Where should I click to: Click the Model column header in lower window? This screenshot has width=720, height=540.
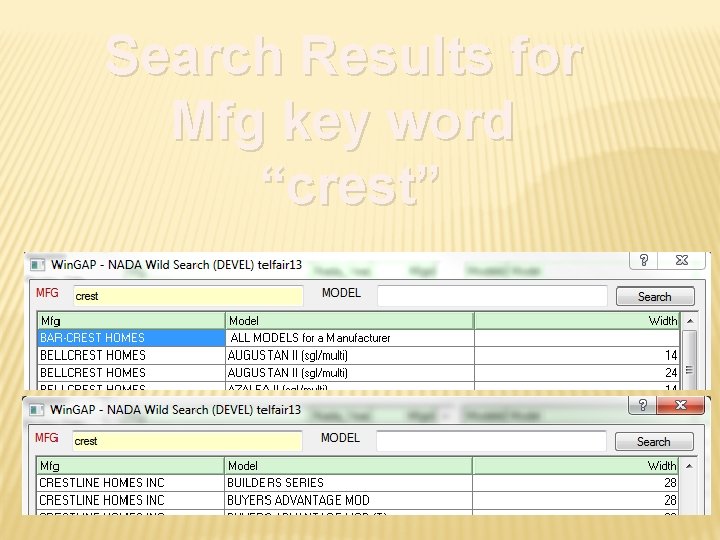click(x=349, y=466)
